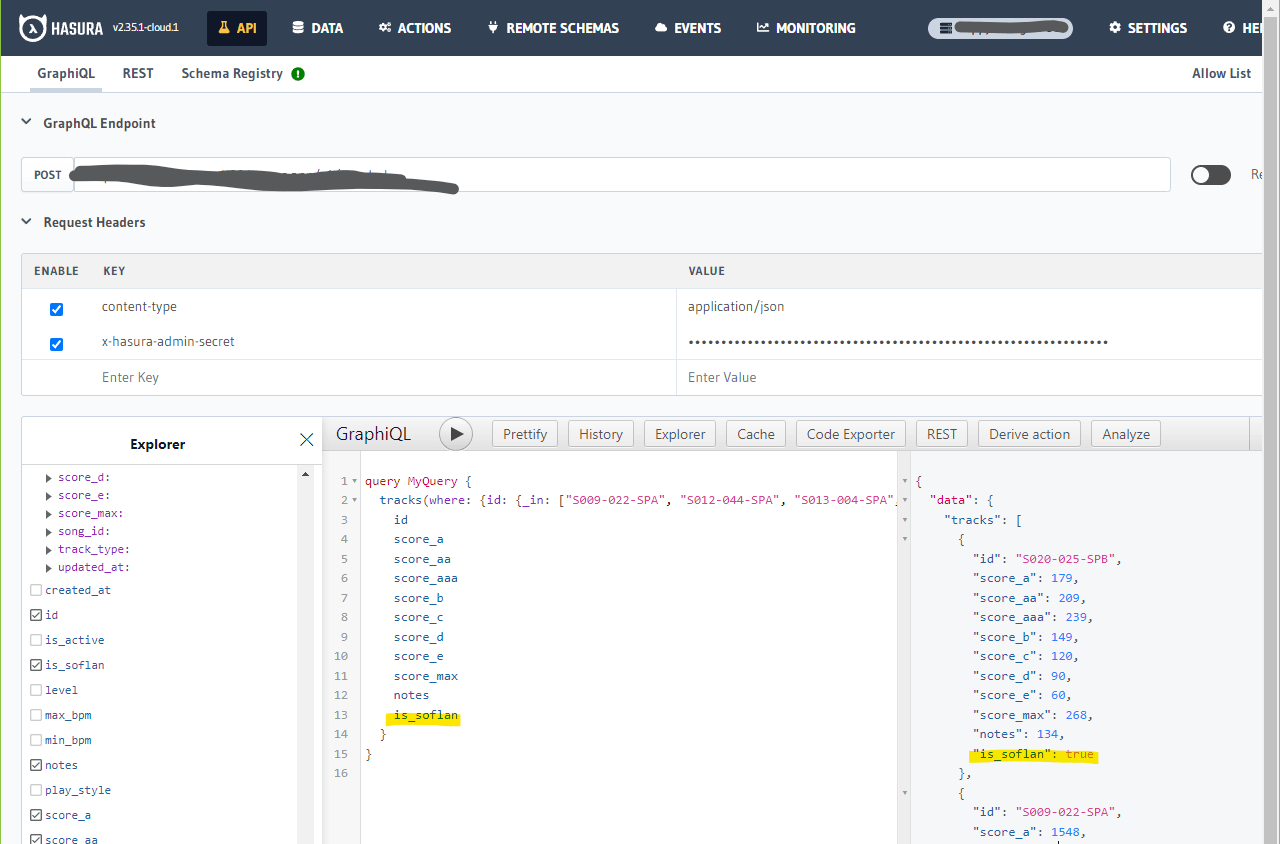Open query History
Image resolution: width=1280 pixels, height=844 pixels.
(601, 434)
